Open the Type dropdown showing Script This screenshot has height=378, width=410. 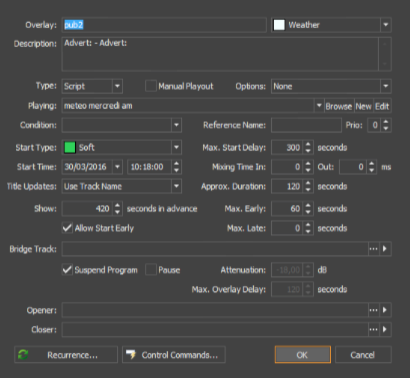pyautogui.click(x=117, y=86)
